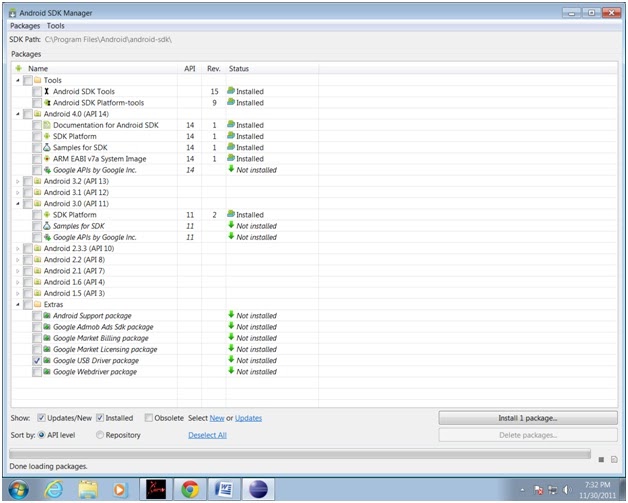
Task: Click the SDK Platform icon under Android 3.0
Action: click(47, 215)
